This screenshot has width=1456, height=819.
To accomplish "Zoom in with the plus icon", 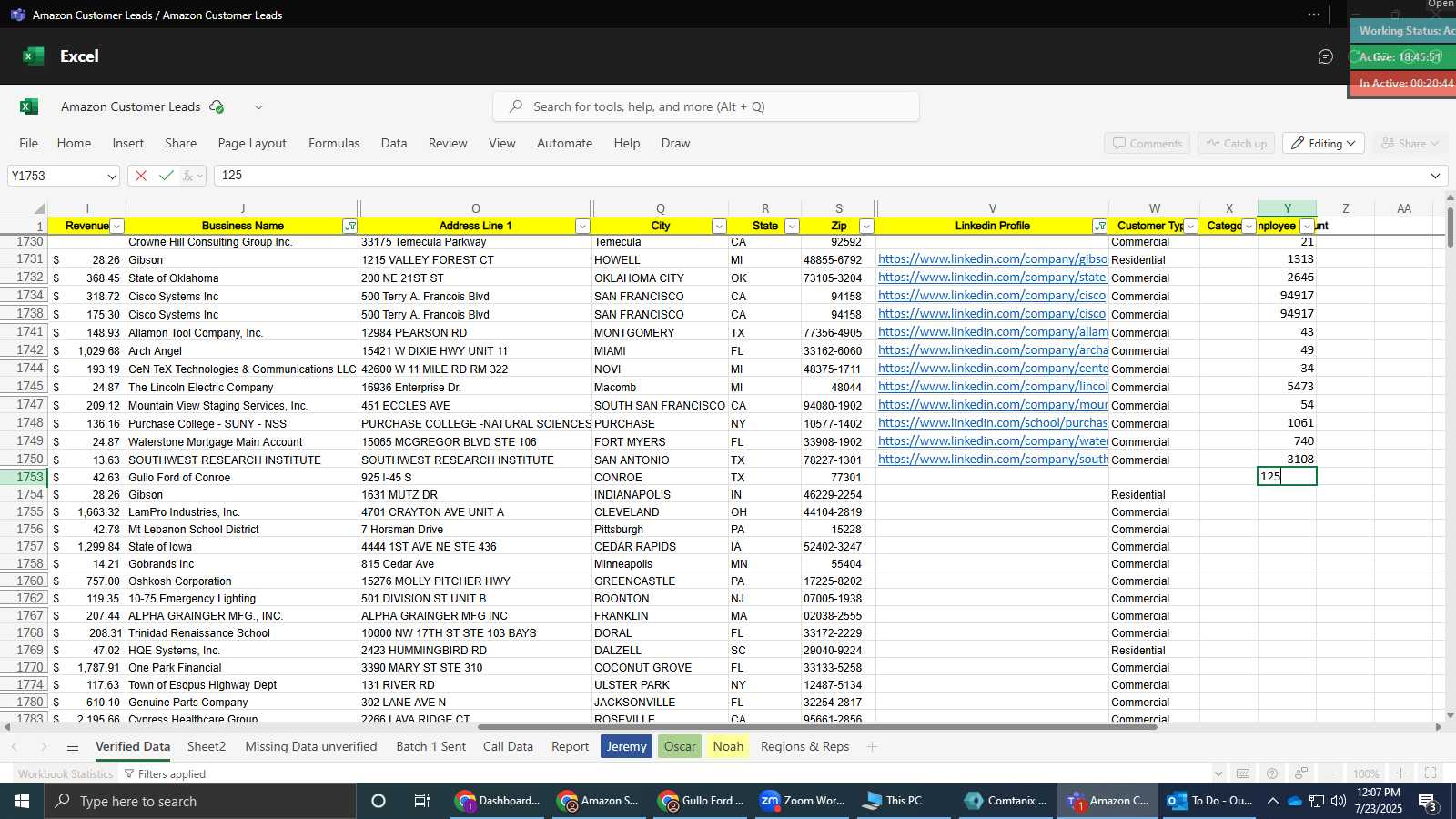I will click(1401, 773).
